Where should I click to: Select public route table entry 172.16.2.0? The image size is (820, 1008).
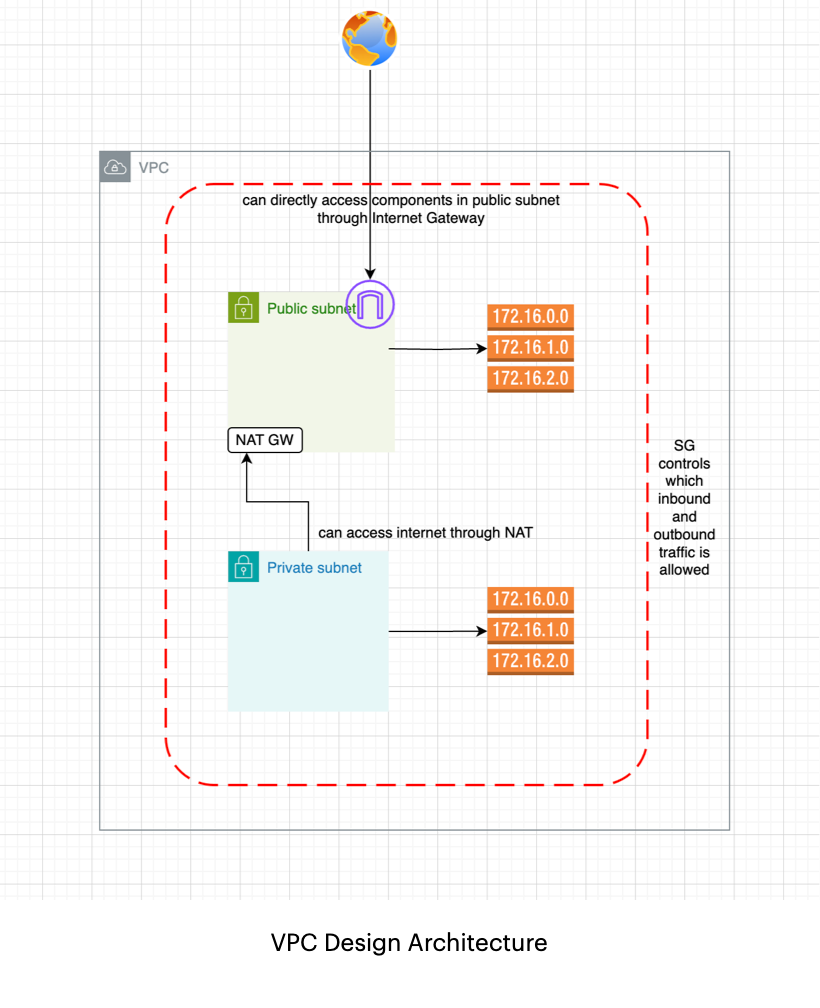[530, 379]
